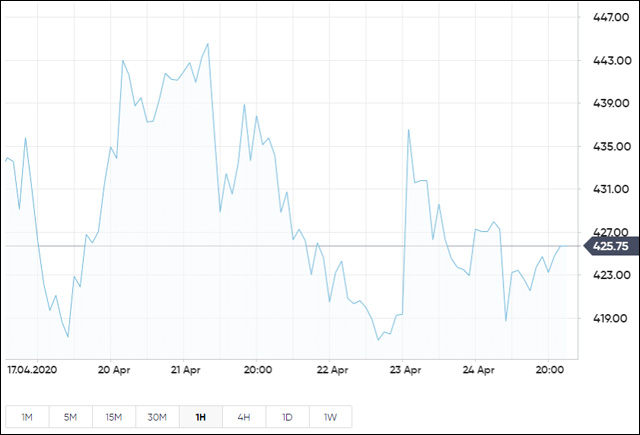Viewport: 640px width, 435px height.
Task: Select the 1M timeframe button
Action: click(x=26, y=416)
